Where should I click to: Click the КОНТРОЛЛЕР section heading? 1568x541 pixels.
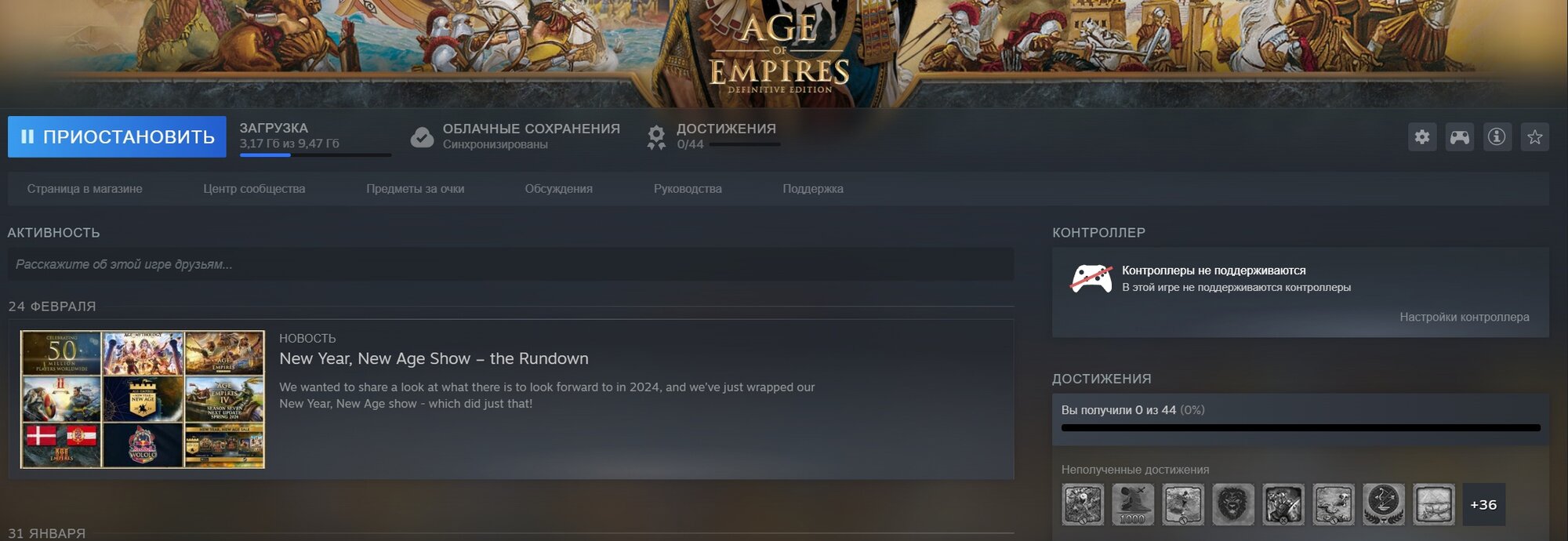point(1098,233)
